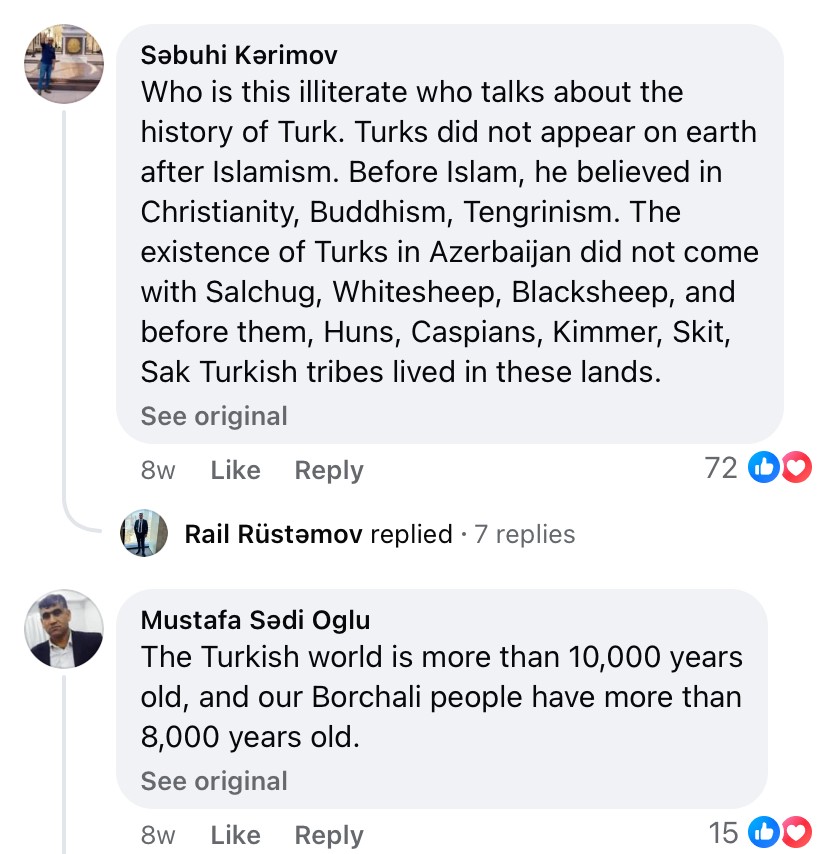Reply to Mustafa Sədi Oglu's comment
This screenshot has height=854, width=828.
point(329,835)
